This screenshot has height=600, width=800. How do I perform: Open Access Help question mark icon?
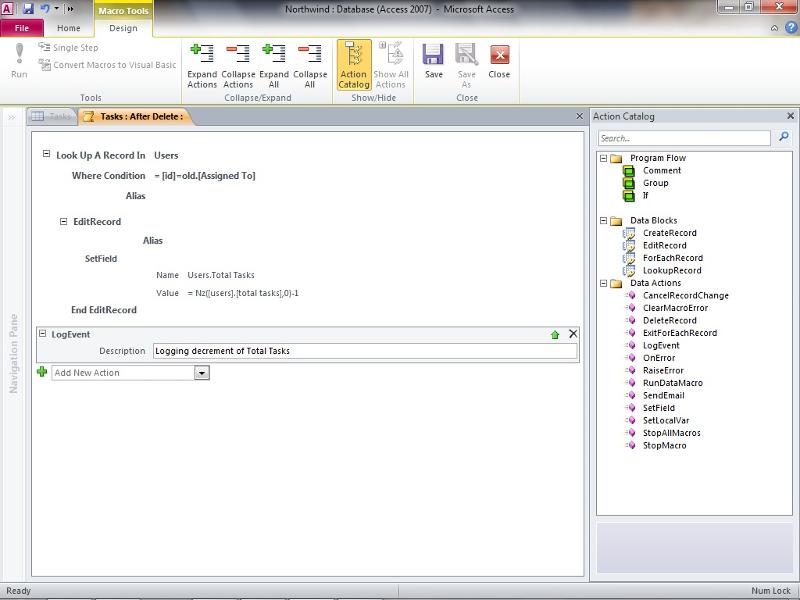[x=790, y=28]
